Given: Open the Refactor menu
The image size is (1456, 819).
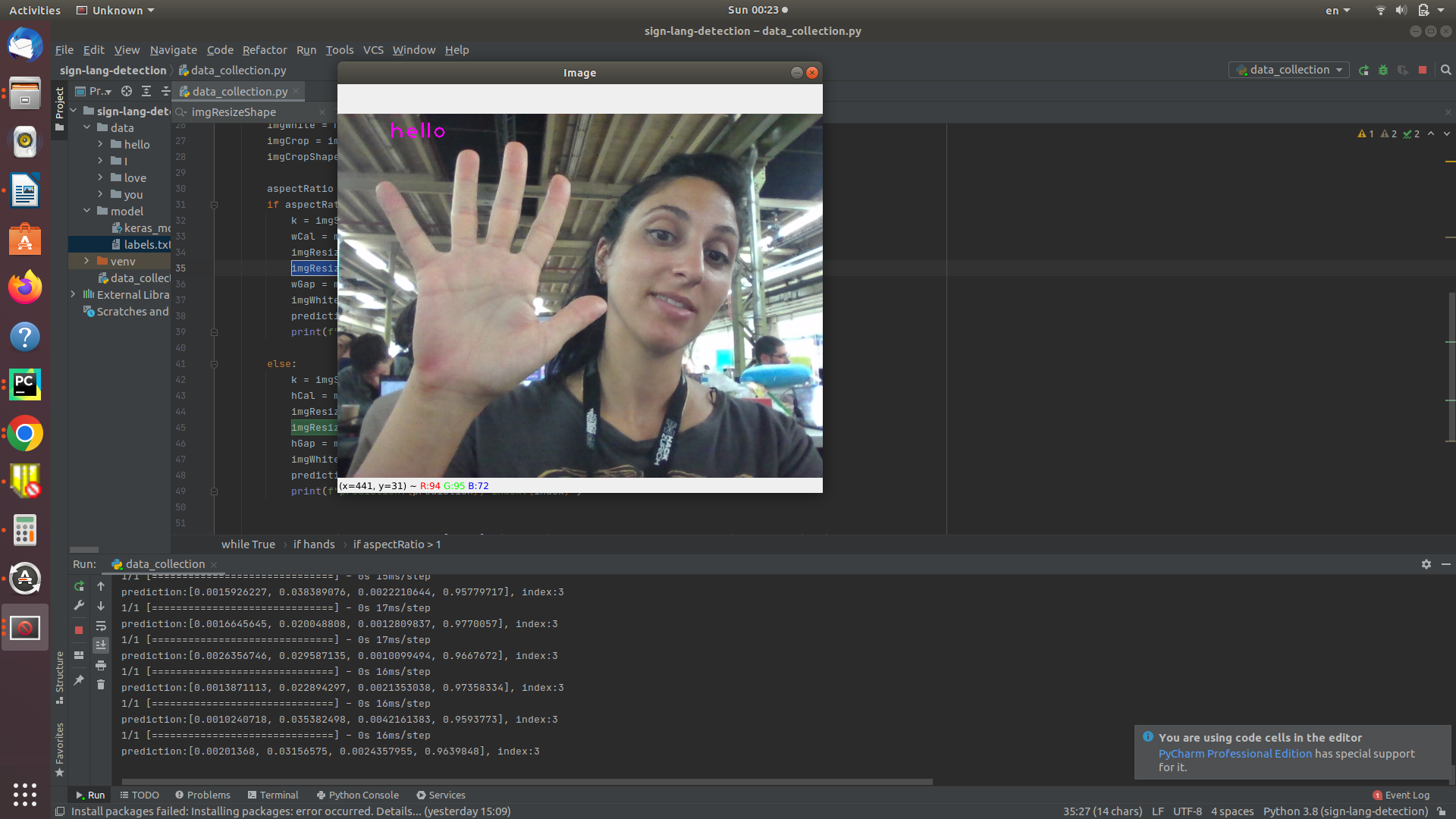Looking at the screenshot, I should [x=264, y=50].
